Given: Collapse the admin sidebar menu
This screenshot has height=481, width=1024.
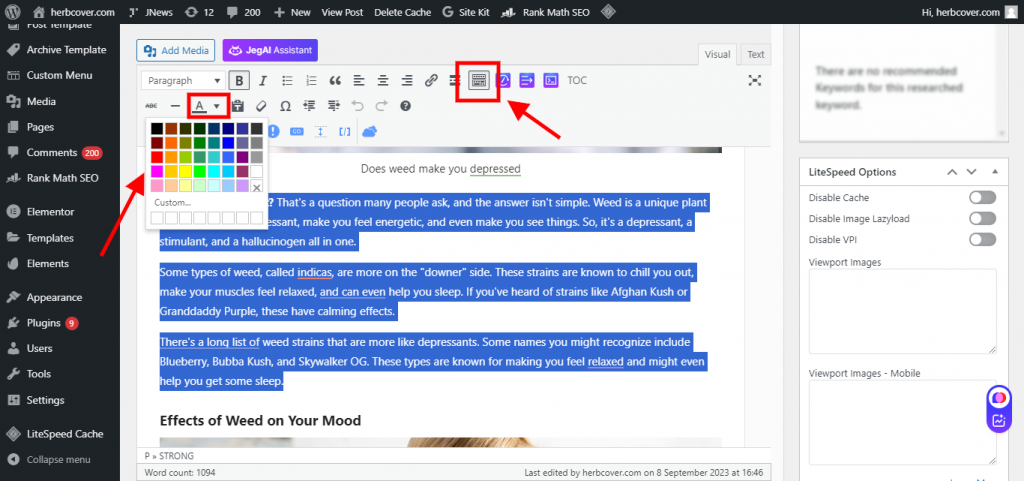Looking at the screenshot, I should coord(49,459).
